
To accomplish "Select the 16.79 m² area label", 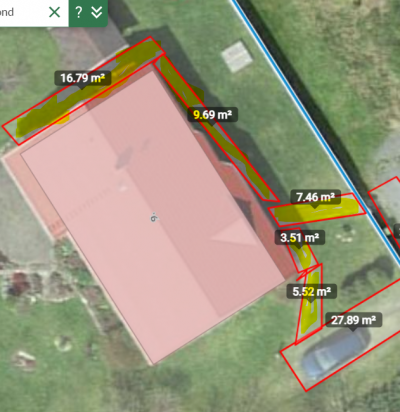I will [x=83, y=78].
